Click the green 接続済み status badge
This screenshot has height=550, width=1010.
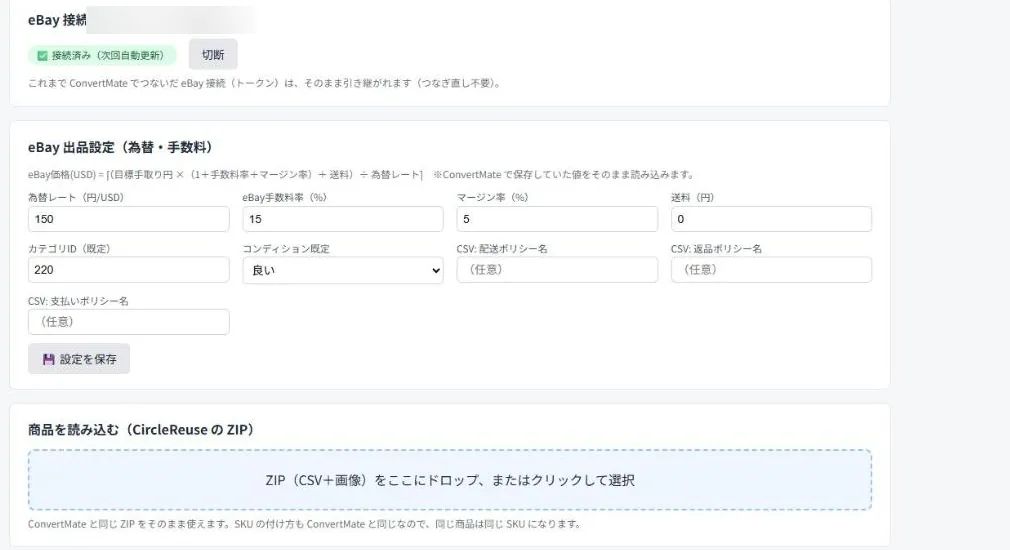[x=102, y=55]
